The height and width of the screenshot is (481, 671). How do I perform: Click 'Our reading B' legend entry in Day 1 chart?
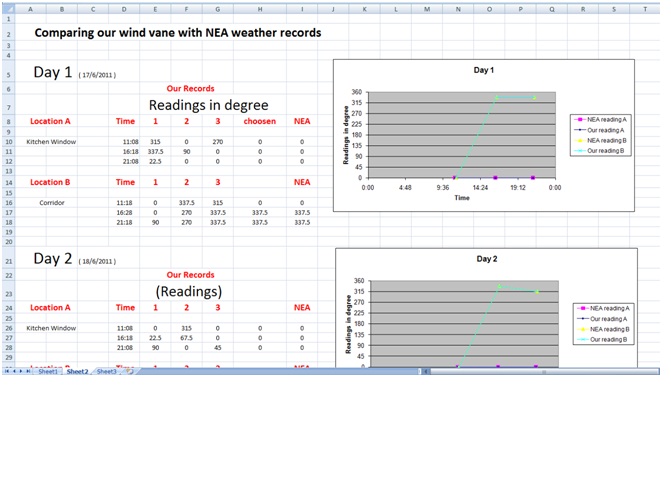[600, 151]
